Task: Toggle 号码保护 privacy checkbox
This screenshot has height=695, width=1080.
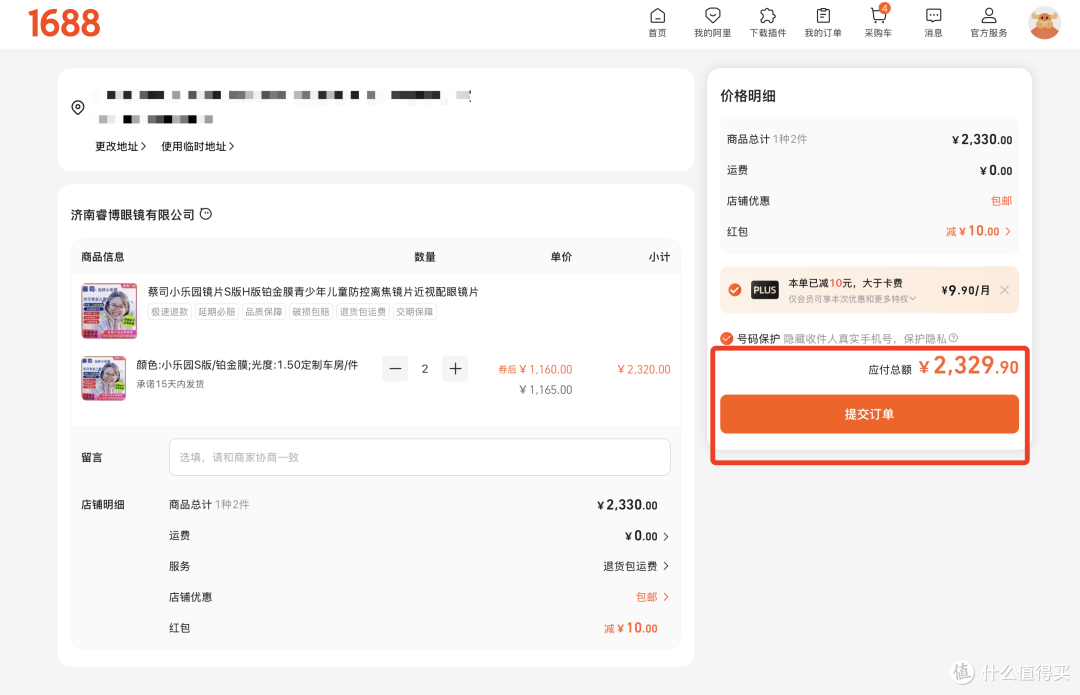Action: [726, 338]
